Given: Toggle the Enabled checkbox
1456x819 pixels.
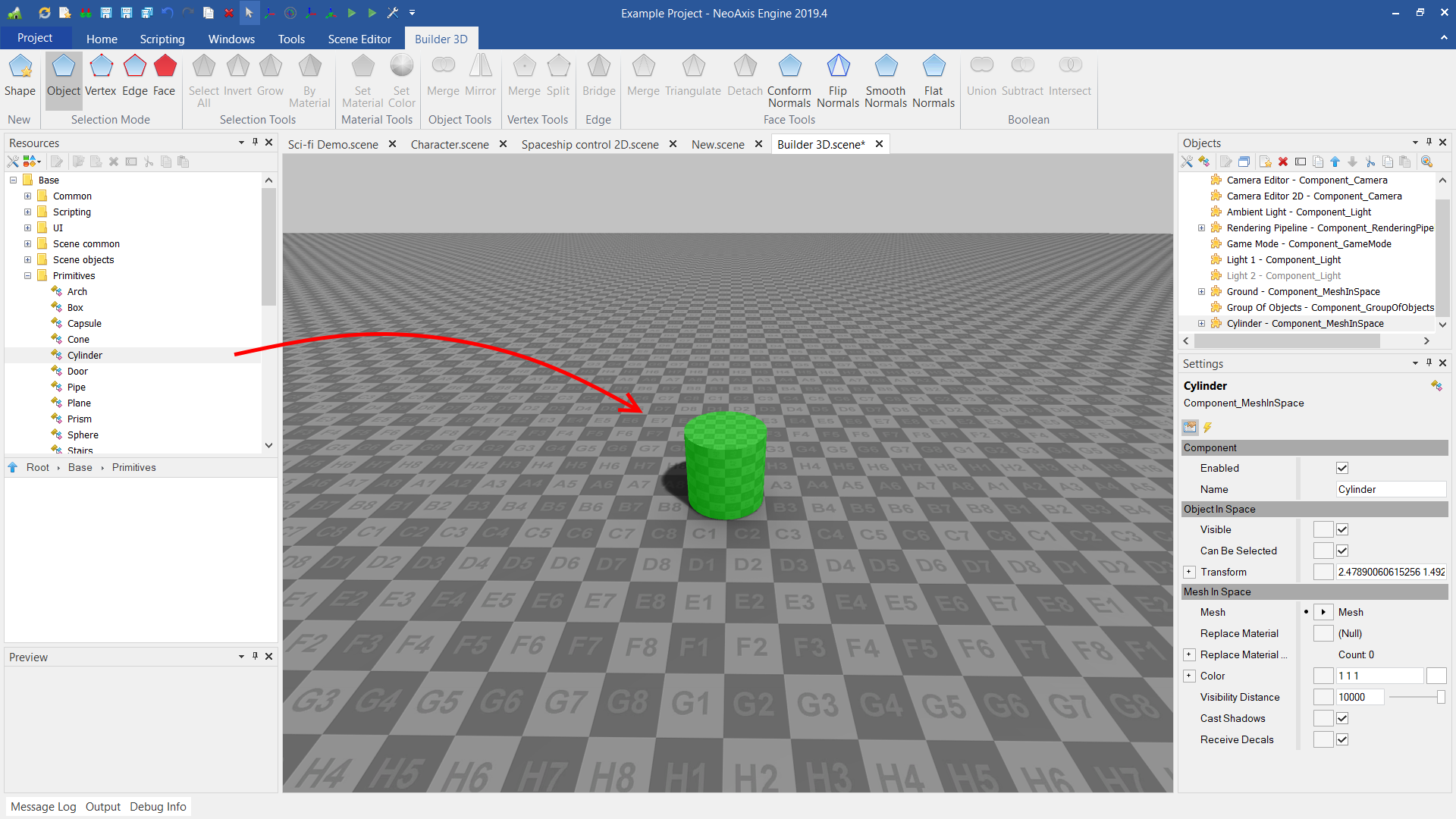Looking at the screenshot, I should (1341, 468).
